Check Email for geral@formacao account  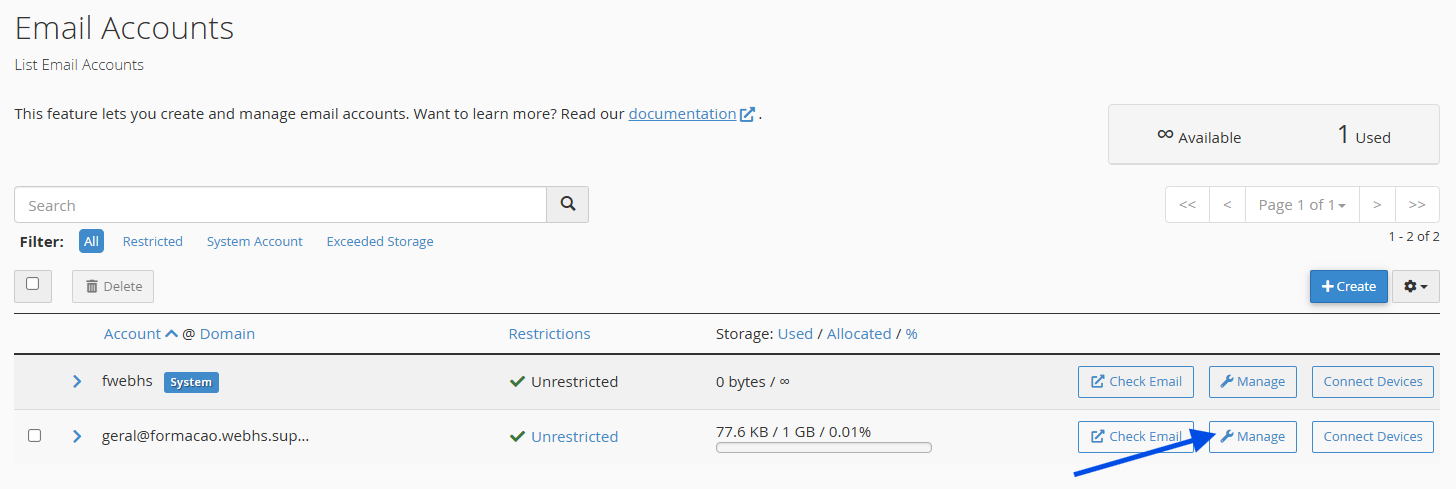click(1135, 436)
